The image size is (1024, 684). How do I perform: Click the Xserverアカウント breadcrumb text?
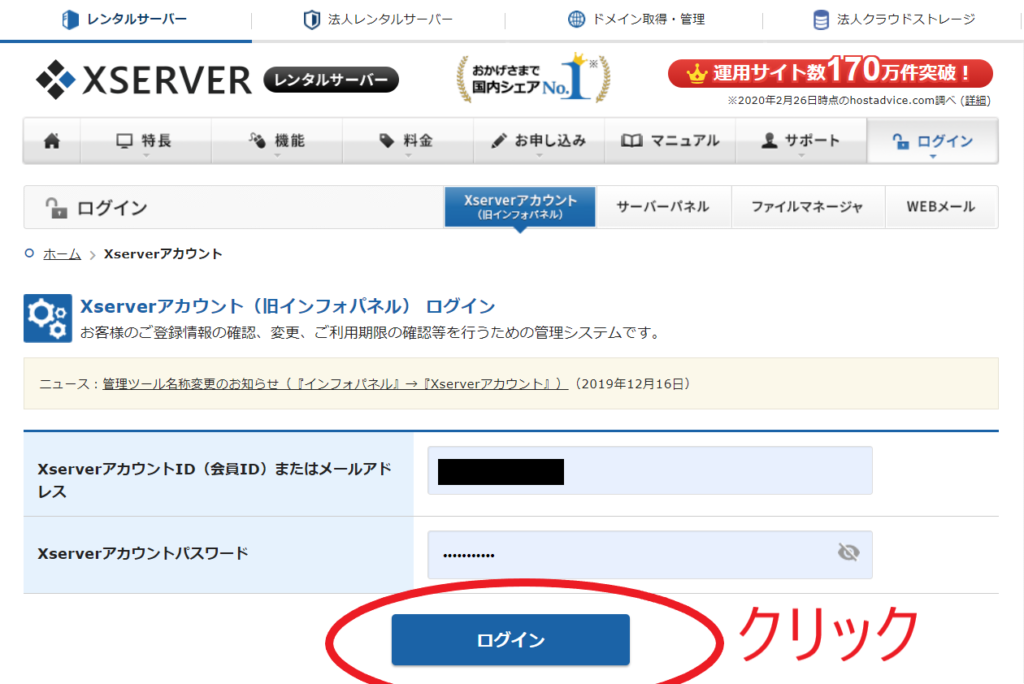(163, 253)
